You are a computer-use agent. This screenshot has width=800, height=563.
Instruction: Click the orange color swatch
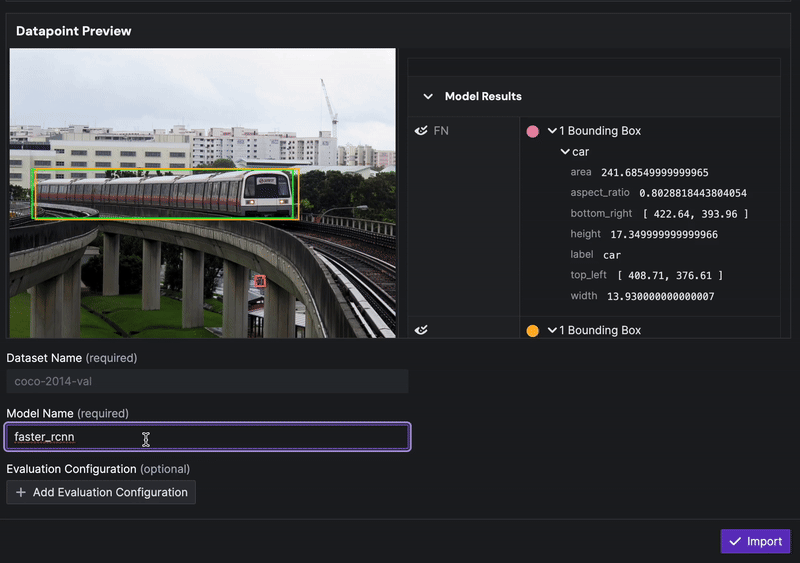532,330
